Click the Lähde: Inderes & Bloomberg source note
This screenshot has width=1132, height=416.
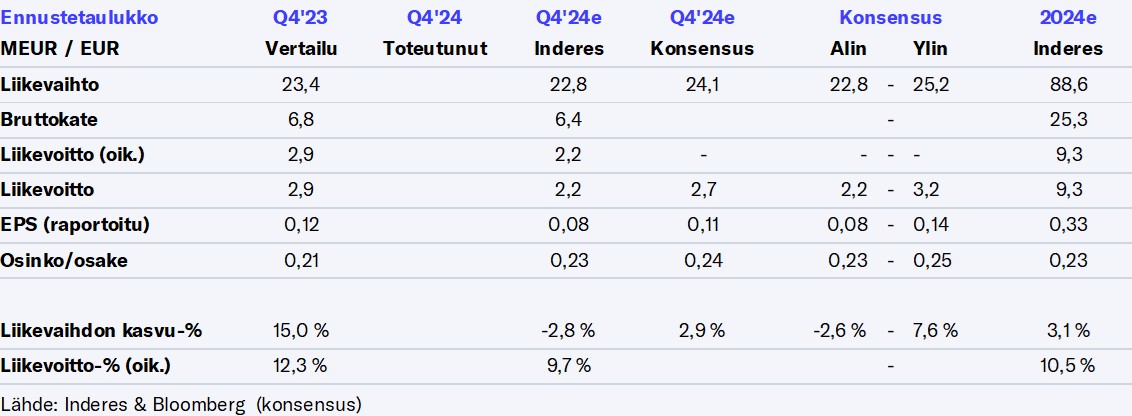(x=181, y=404)
